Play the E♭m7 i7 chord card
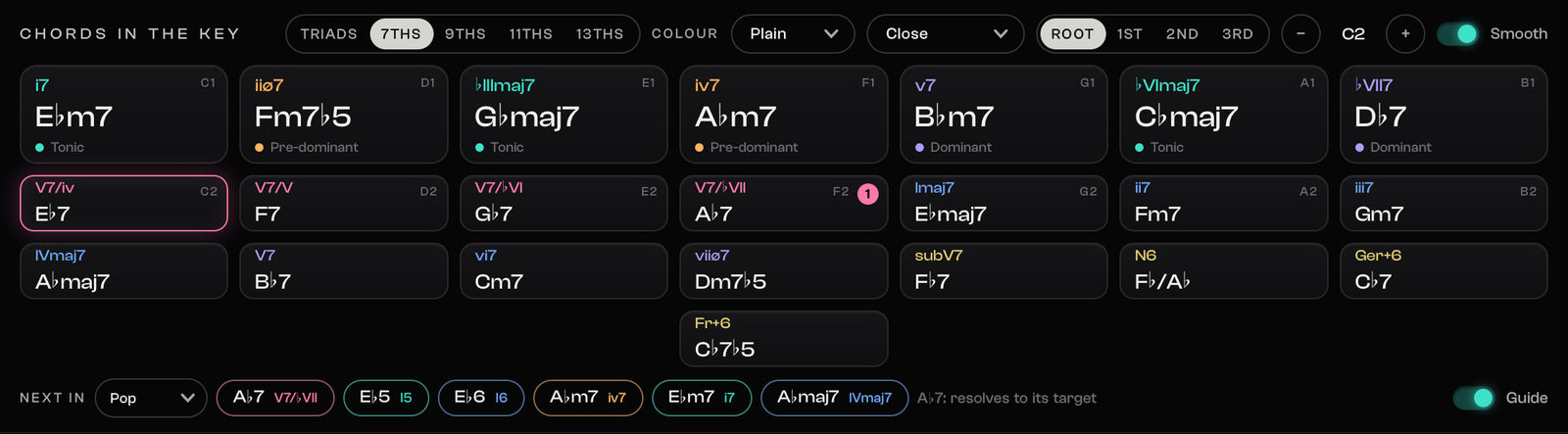Image resolution: width=1568 pixels, height=434 pixels. [x=123, y=115]
